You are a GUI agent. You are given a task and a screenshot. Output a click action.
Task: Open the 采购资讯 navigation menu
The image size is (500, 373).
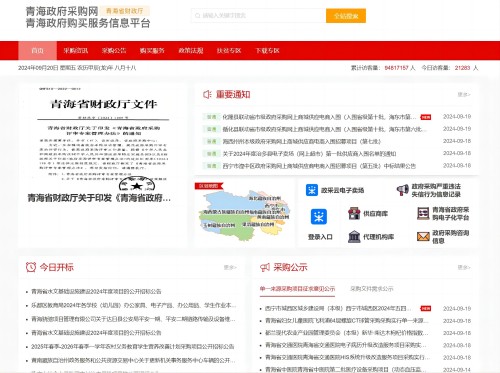pos(76,51)
